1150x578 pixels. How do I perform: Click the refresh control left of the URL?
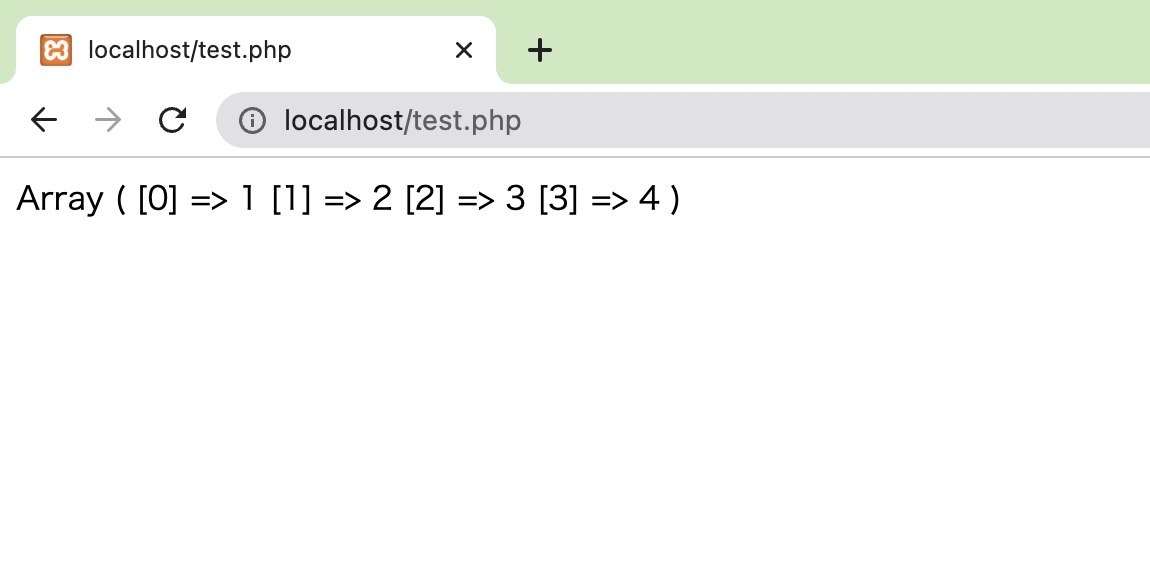pyautogui.click(x=172, y=120)
